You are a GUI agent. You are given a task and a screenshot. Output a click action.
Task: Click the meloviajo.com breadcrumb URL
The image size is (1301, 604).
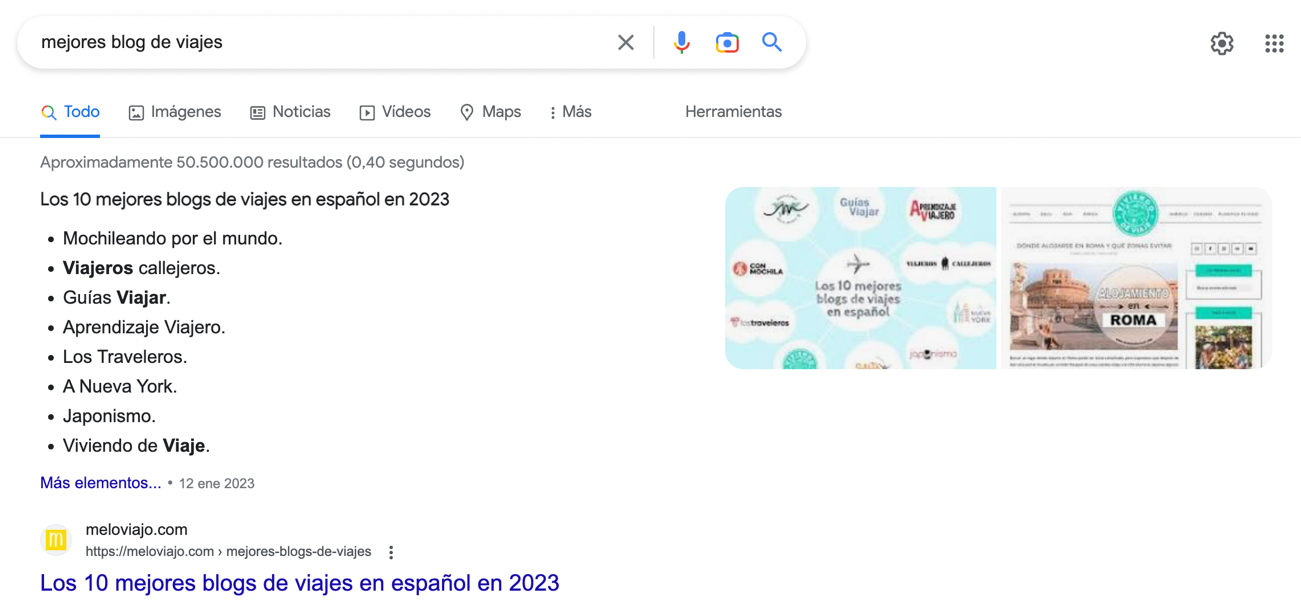tap(228, 552)
